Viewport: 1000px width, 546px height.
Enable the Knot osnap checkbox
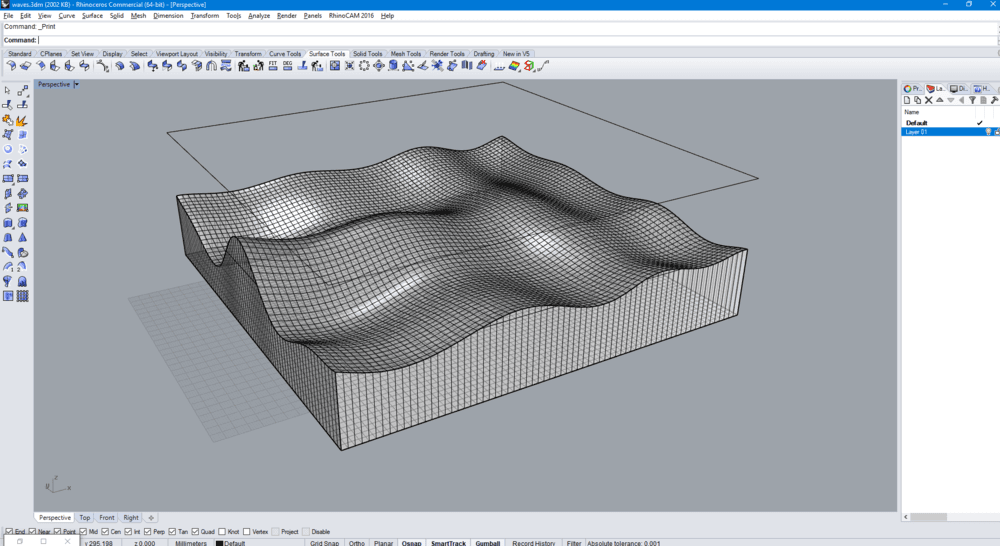point(222,532)
